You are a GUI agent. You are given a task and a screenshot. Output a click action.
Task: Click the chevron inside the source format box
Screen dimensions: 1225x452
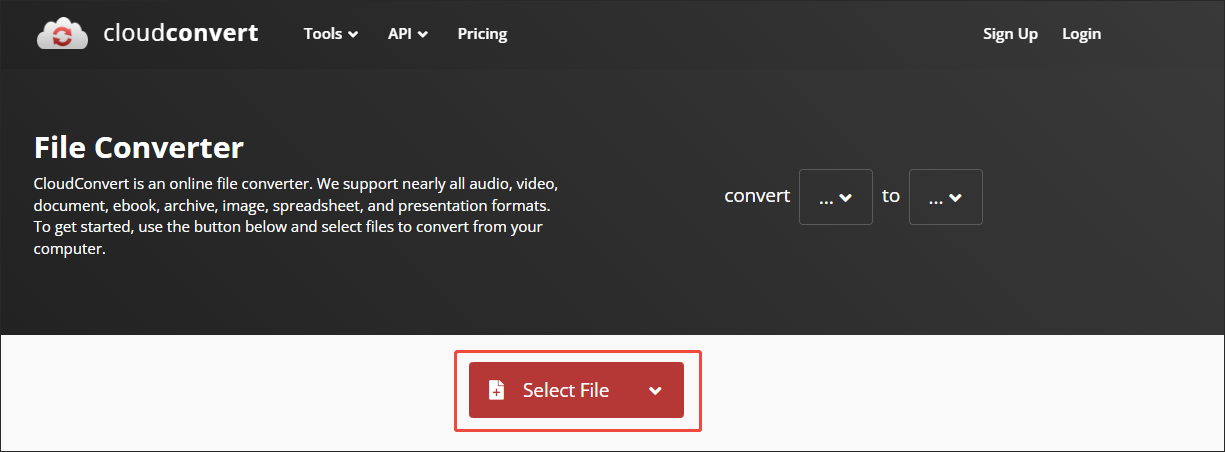point(845,198)
